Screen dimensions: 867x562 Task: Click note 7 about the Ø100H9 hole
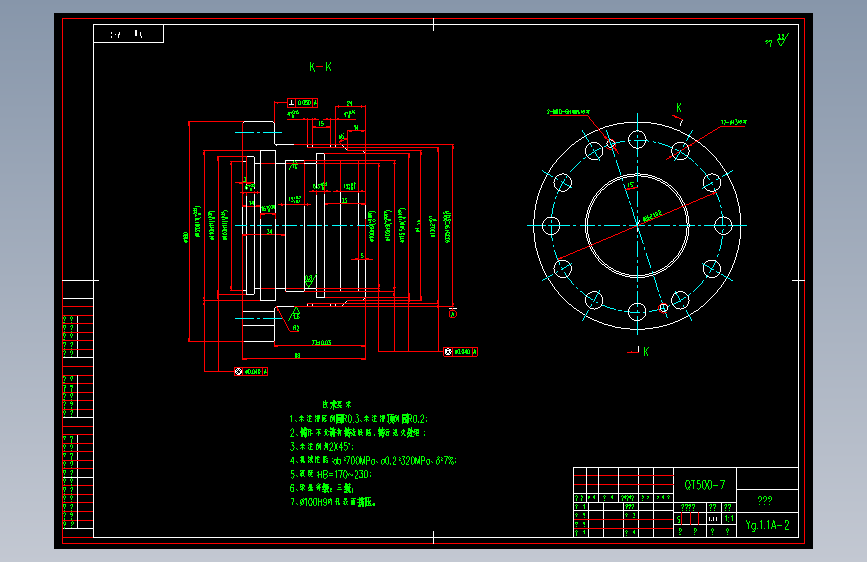[333, 502]
